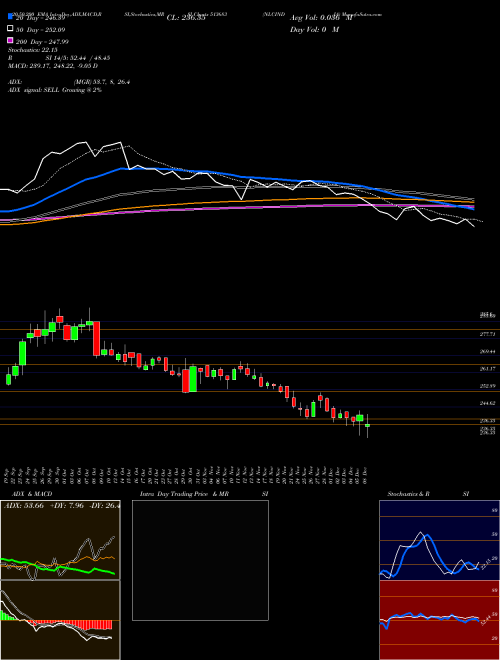
Task: Click the 'Stochastics & R' panel title
Action: (409, 494)
